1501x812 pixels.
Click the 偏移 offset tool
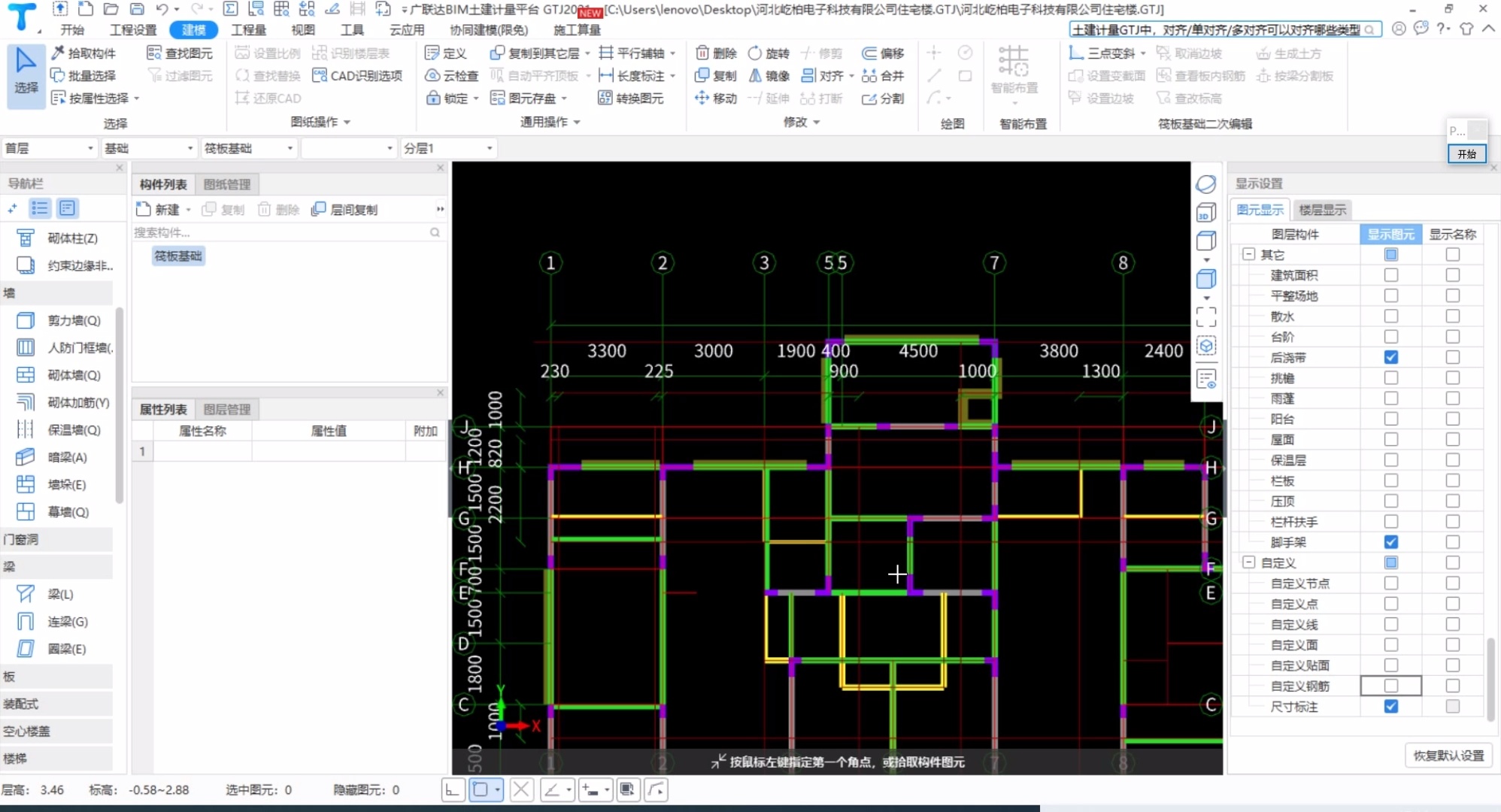(883, 53)
